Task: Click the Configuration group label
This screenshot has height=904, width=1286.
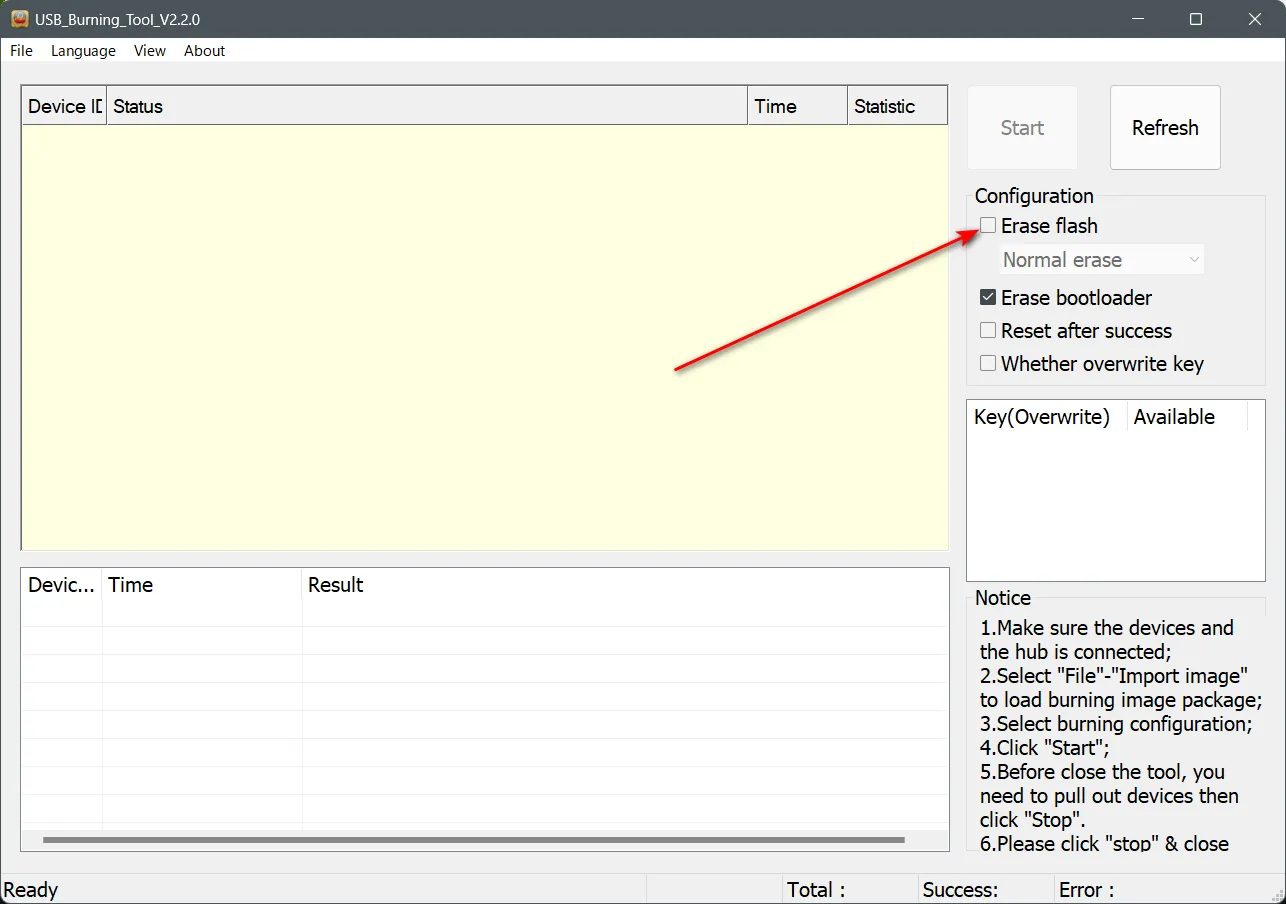Action: click(x=1034, y=196)
